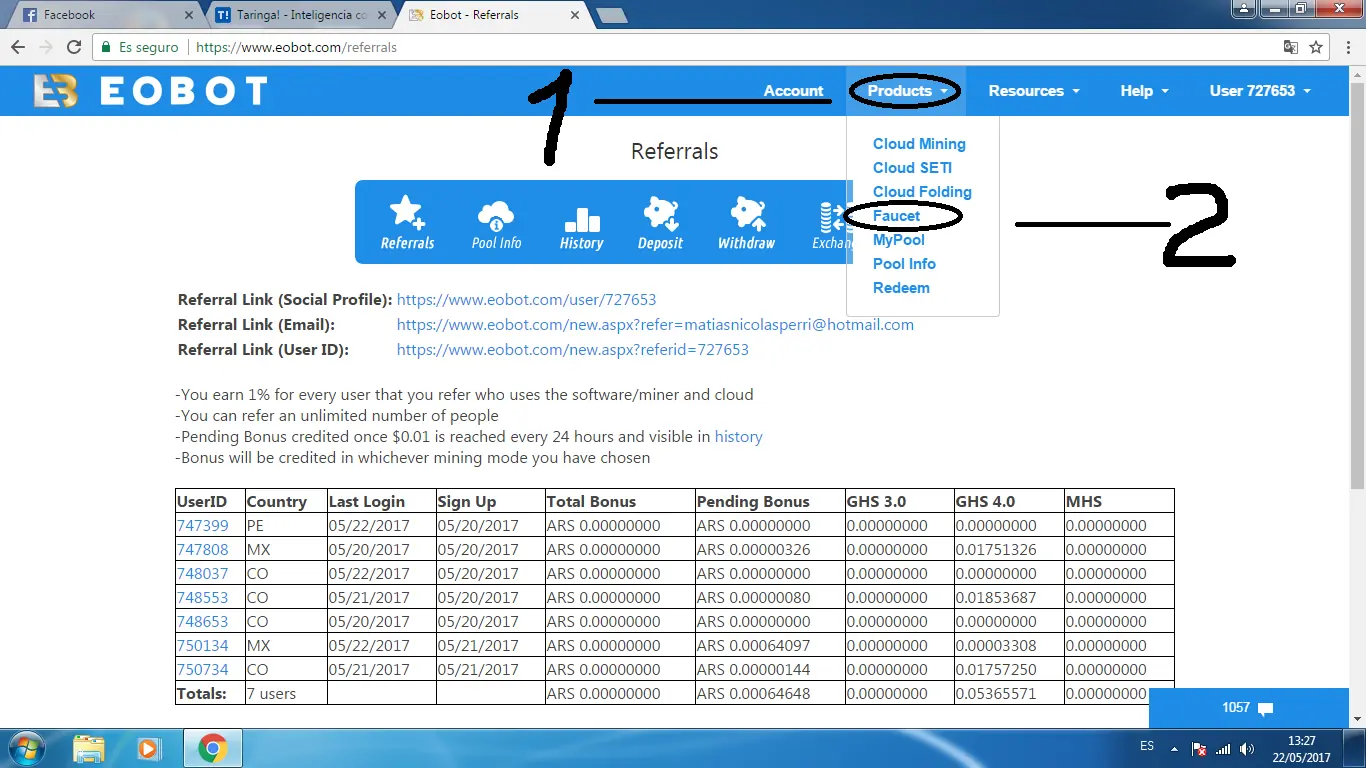
Task: Launch the media player from the taskbar
Action: (x=149, y=748)
